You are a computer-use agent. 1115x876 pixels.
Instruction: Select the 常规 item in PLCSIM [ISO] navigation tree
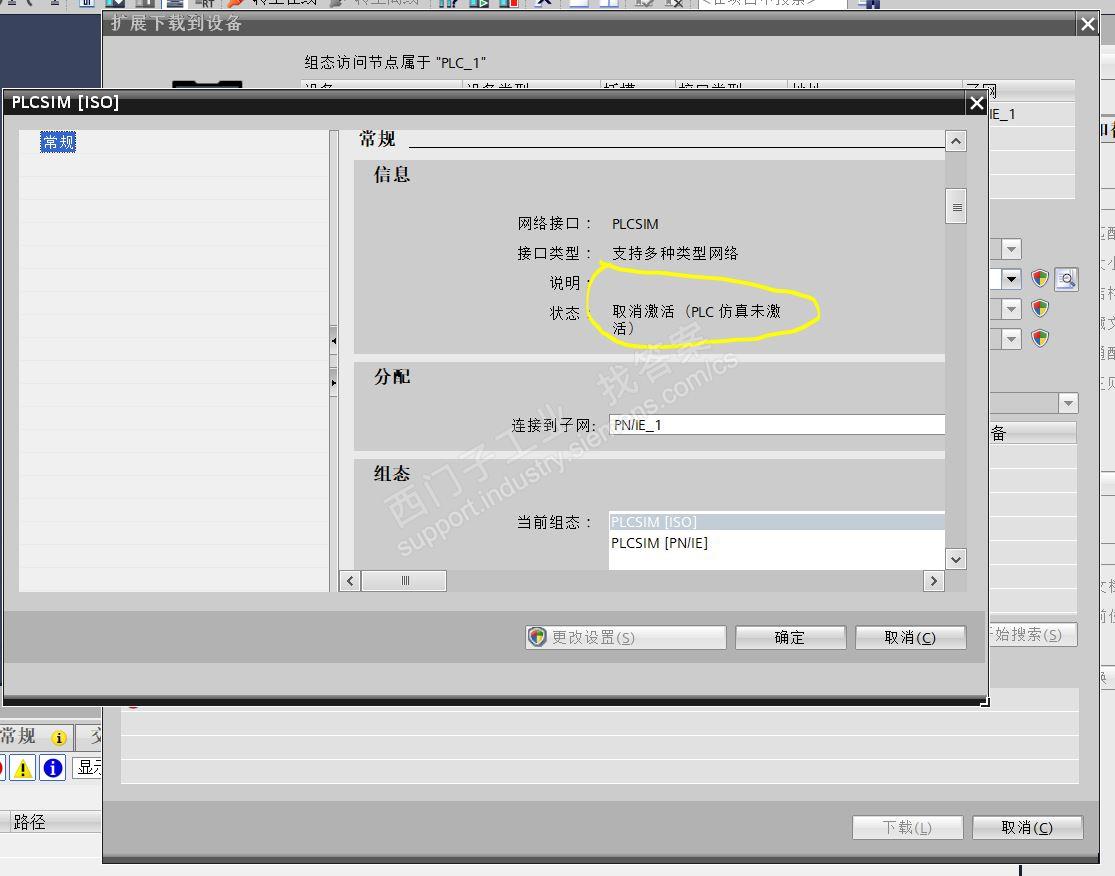pyautogui.click(x=58, y=142)
